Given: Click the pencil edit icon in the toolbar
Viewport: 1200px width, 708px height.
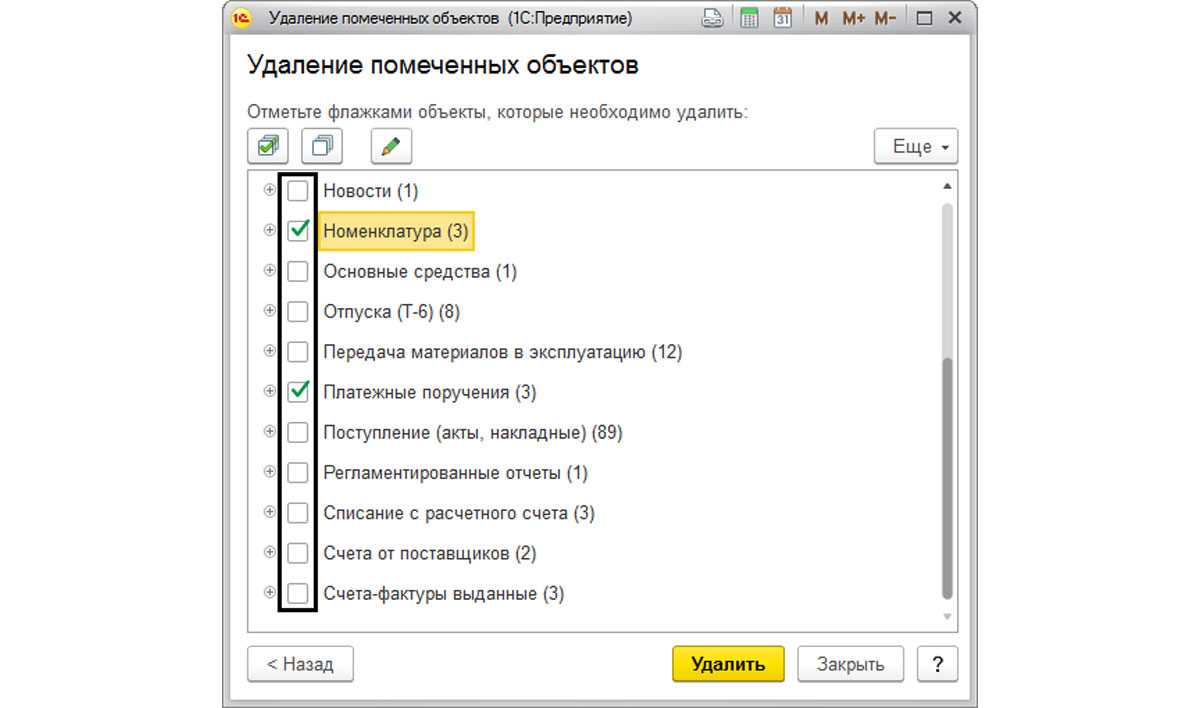Looking at the screenshot, I should tap(391, 146).
